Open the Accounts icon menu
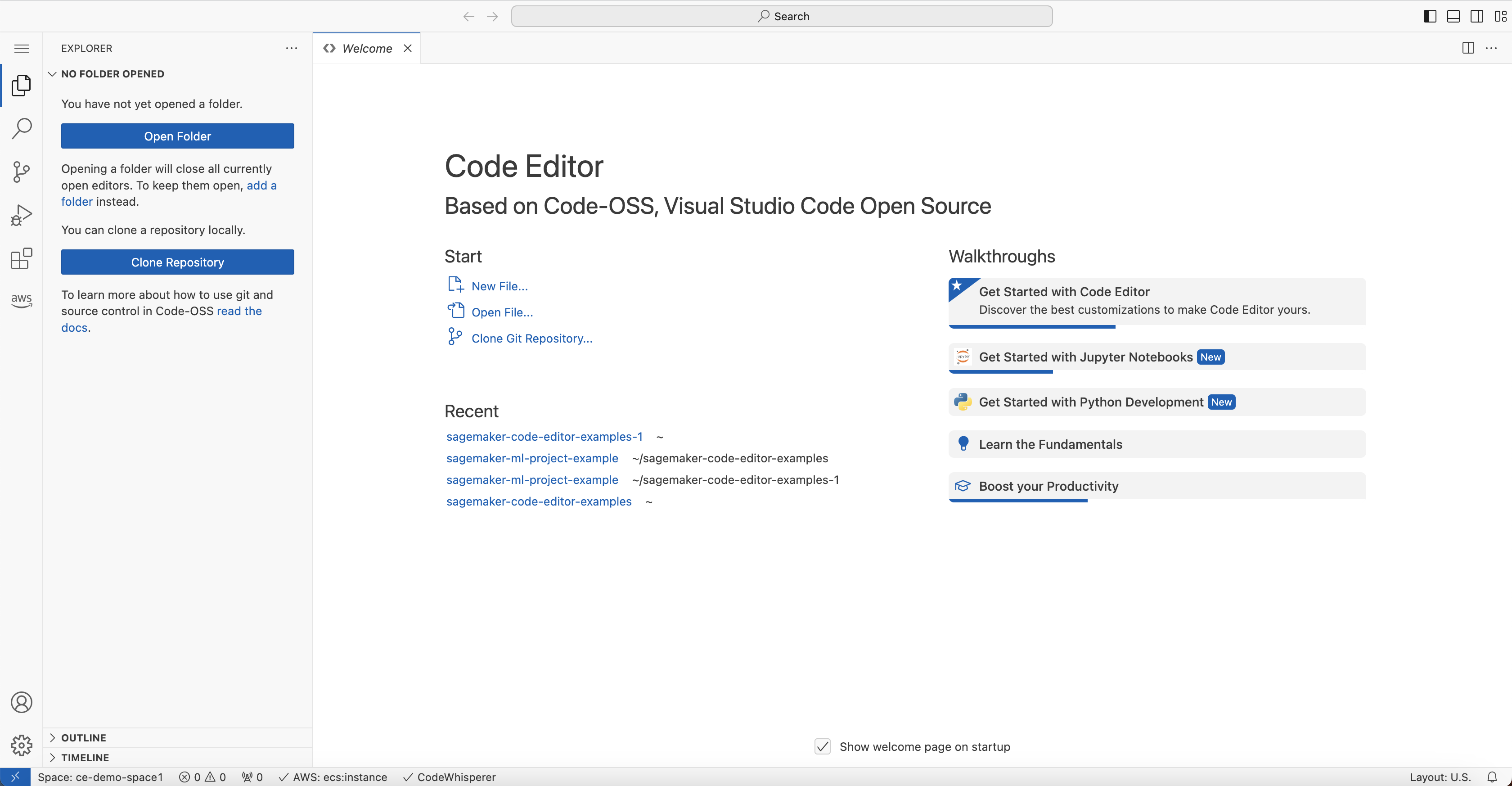1512x786 pixels. (x=21, y=702)
